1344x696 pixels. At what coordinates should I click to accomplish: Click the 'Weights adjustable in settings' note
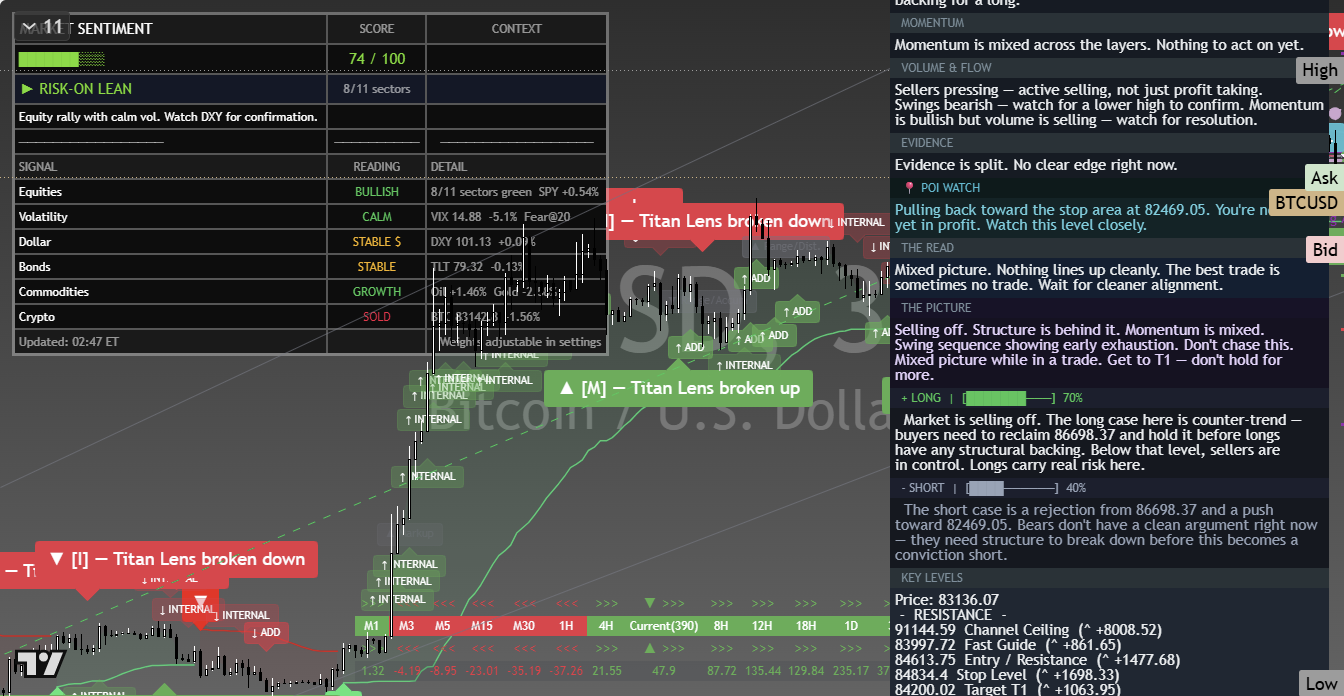pyautogui.click(x=521, y=342)
